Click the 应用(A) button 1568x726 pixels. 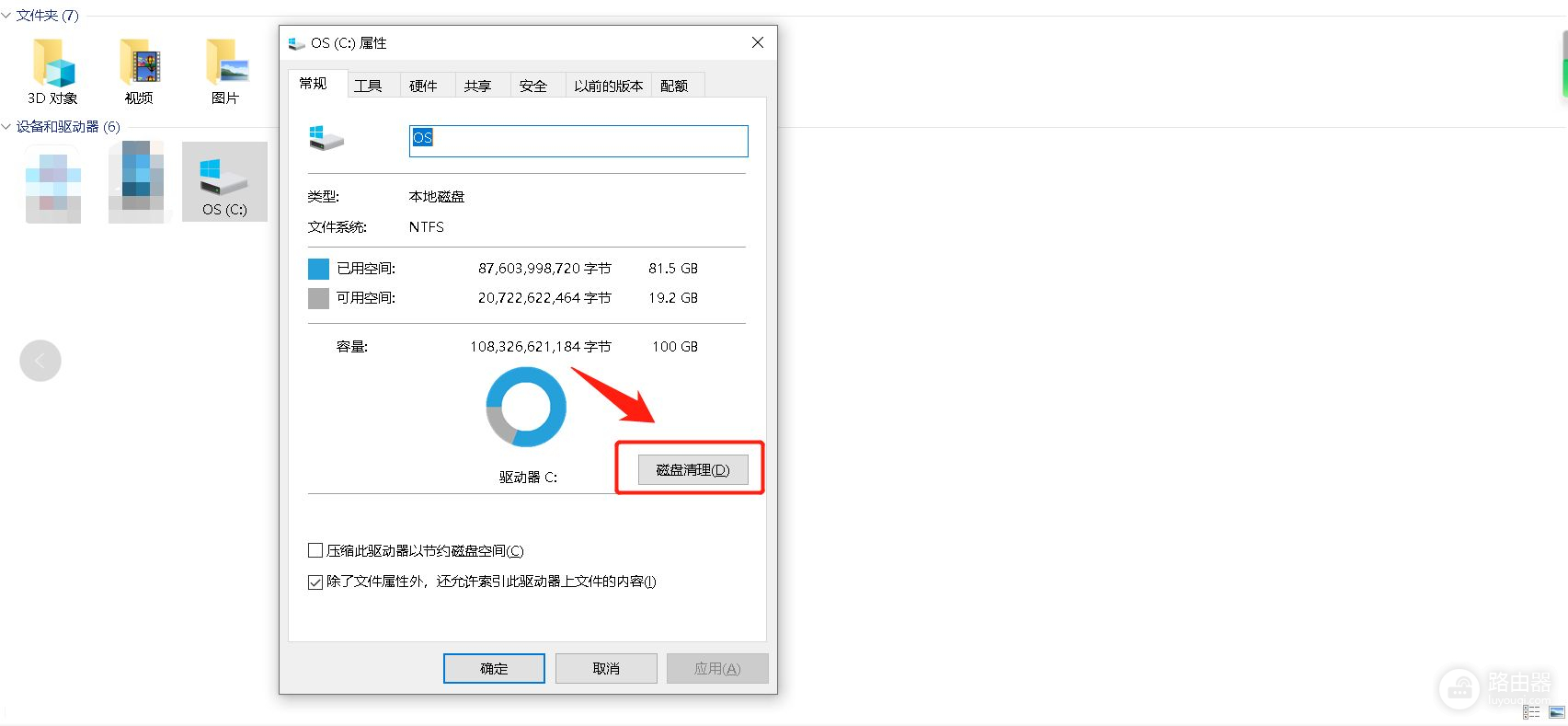pyautogui.click(x=717, y=669)
